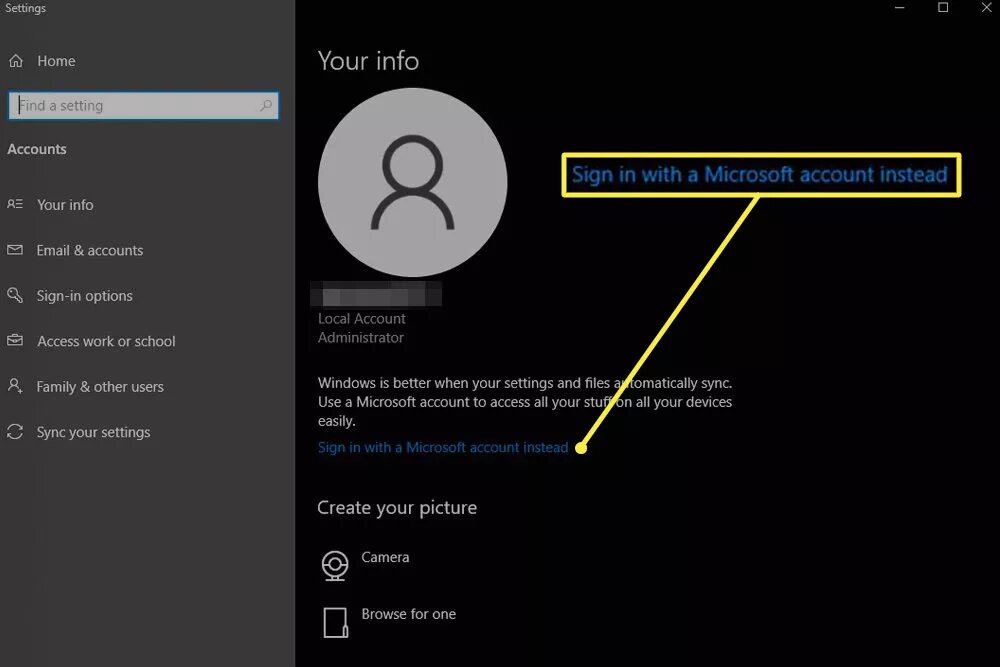Go to Sign-in options
1000x667 pixels.
coord(84,296)
